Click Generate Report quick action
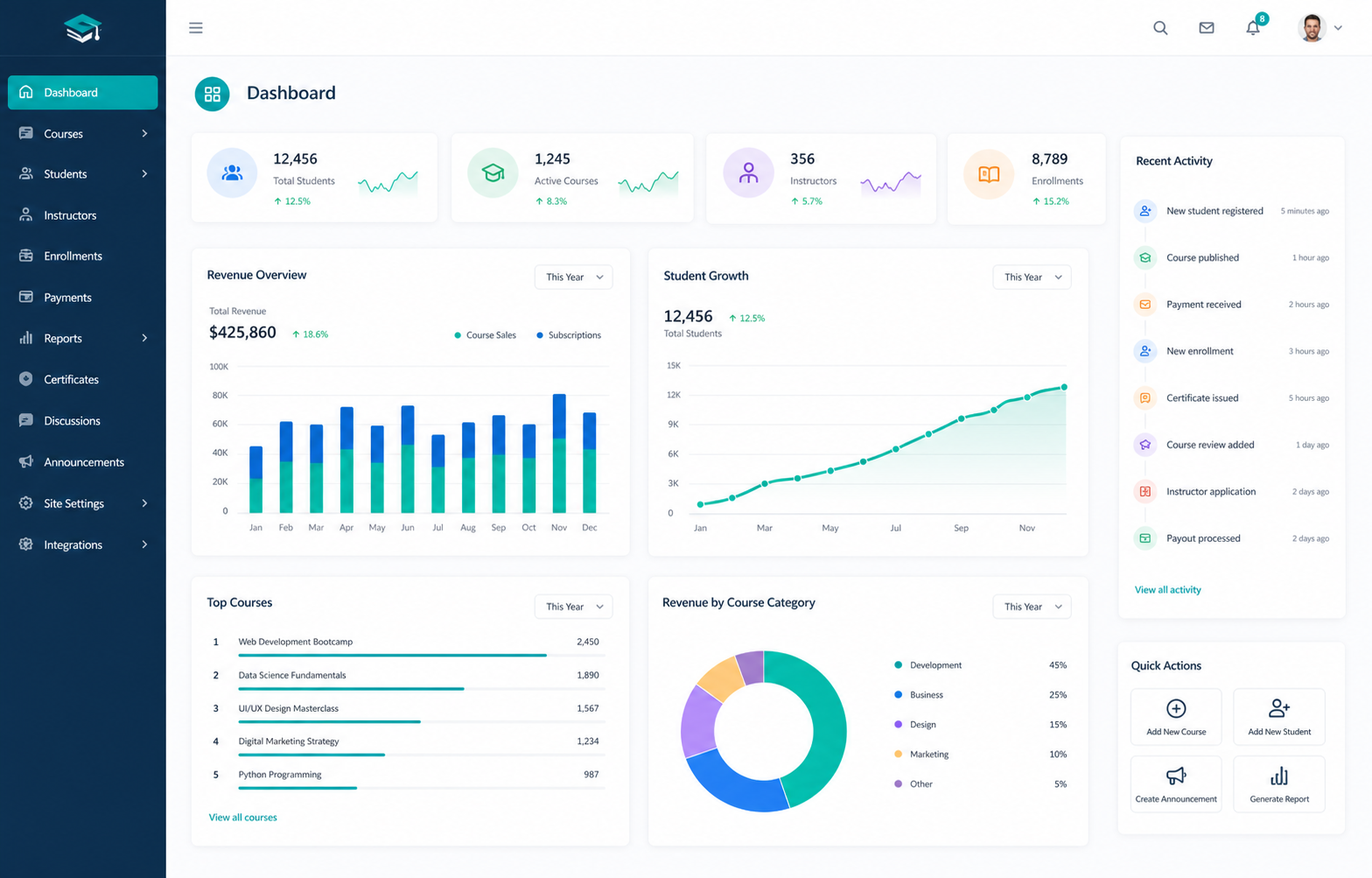 (x=1279, y=784)
